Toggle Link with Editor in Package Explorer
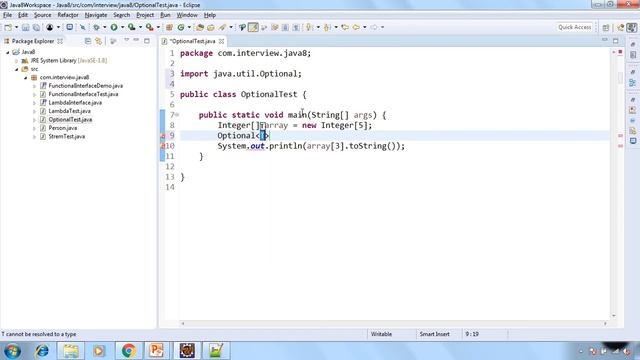640x360 pixels. [x=98, y=41]
